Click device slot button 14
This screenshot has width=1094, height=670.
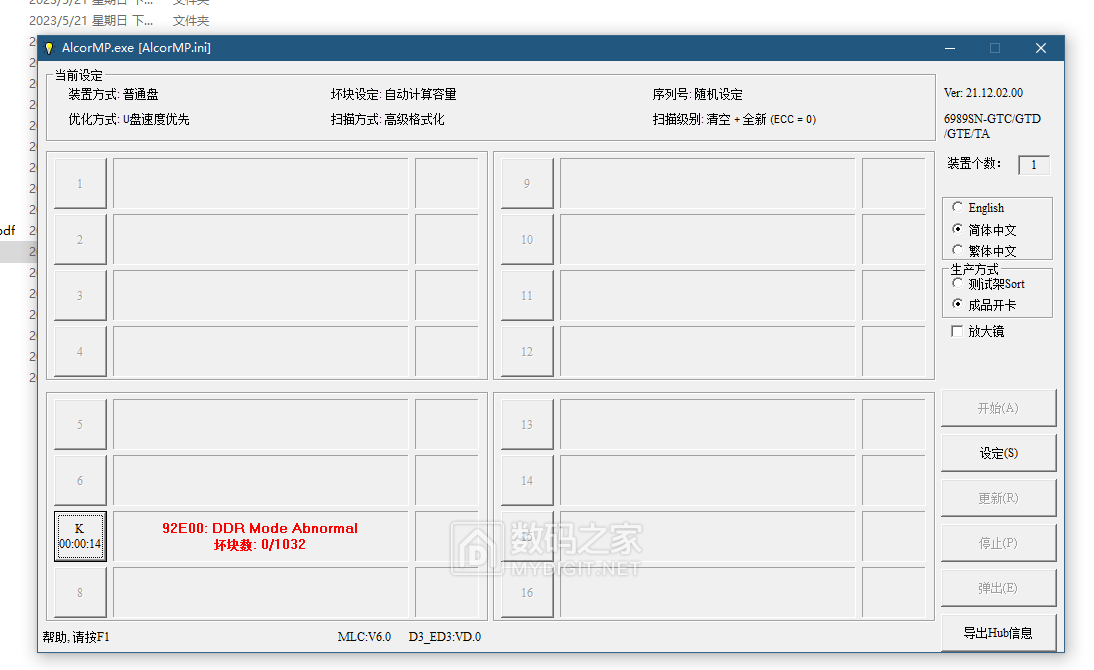tap(527, 480)
